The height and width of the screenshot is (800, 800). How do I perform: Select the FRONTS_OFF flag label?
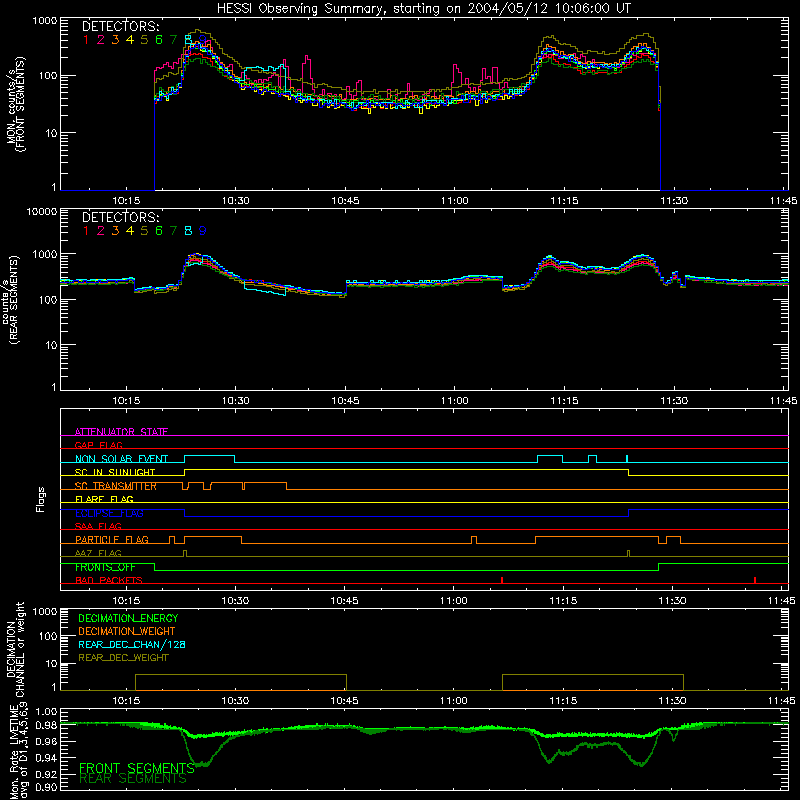105,567
